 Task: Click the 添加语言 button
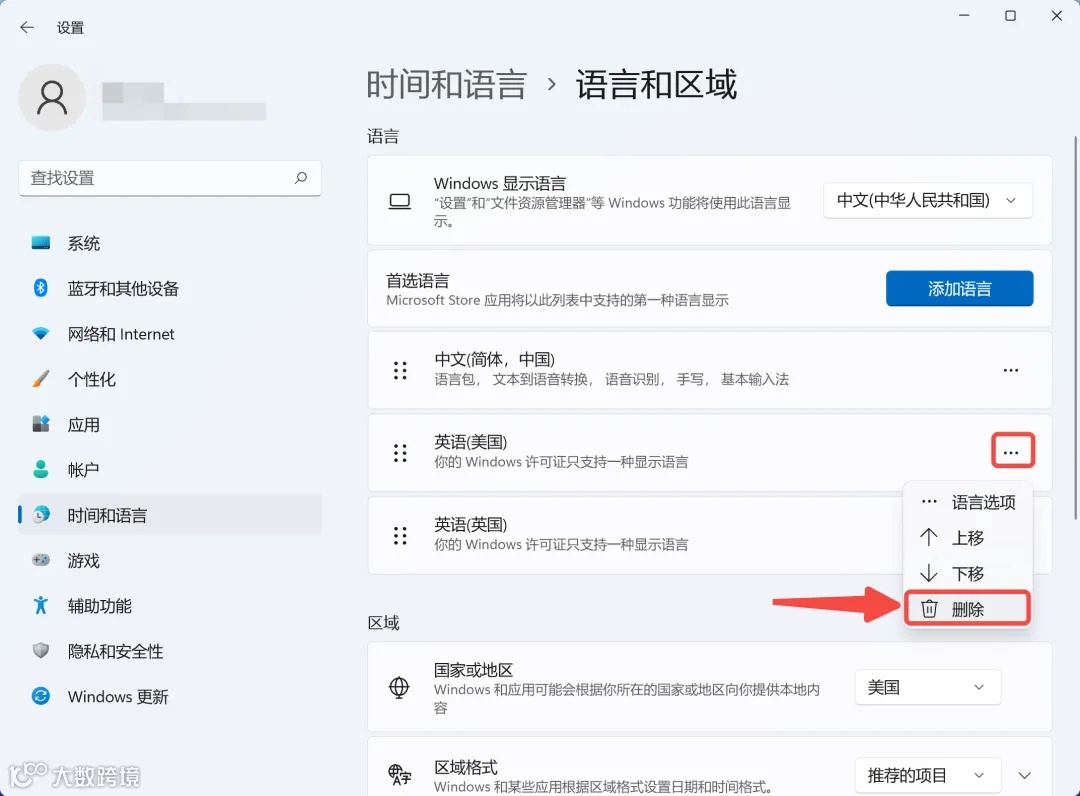959,289
